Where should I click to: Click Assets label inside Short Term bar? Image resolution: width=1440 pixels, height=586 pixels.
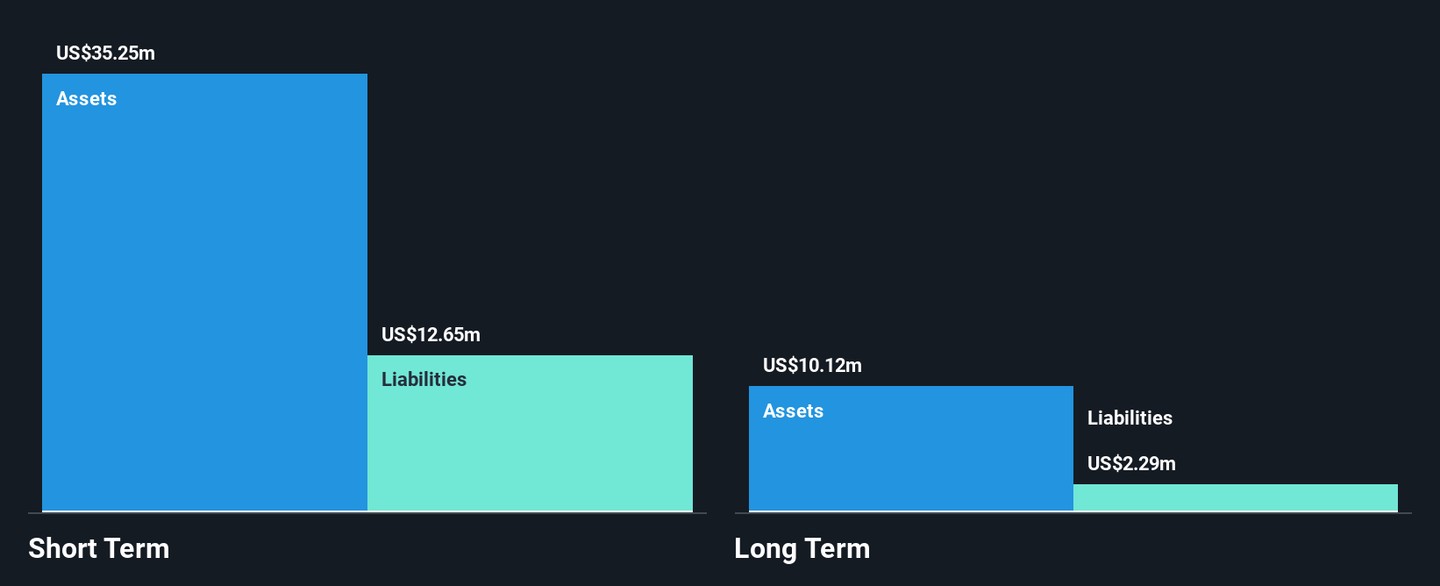[x=87, y=99]
